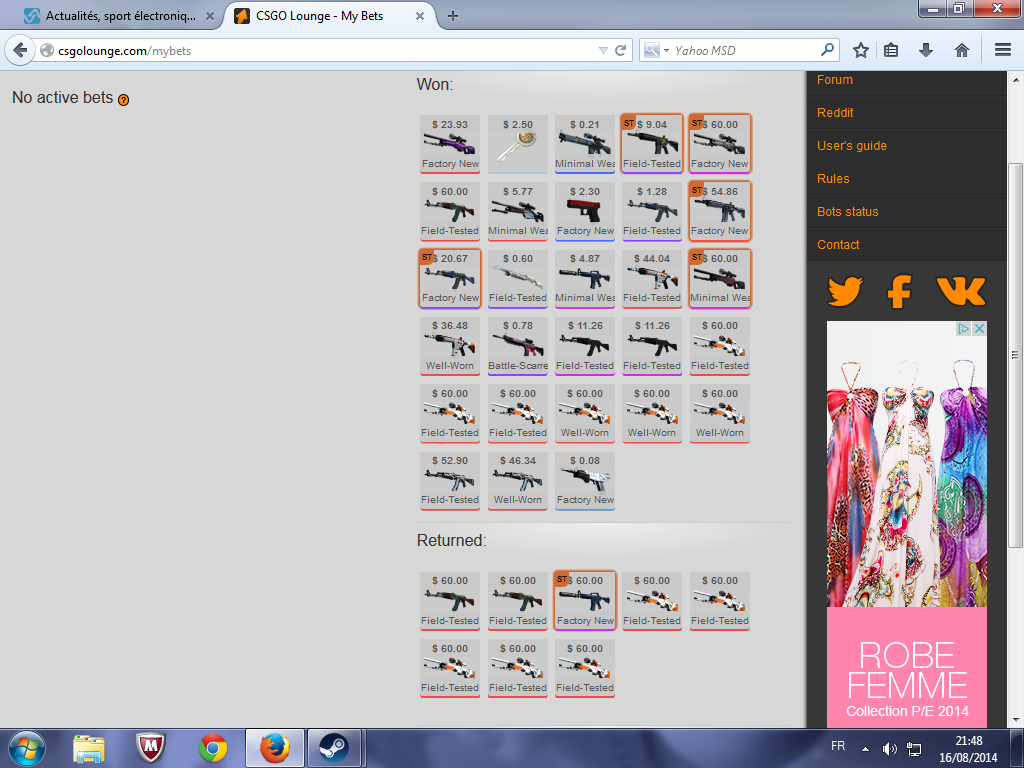Open the VK social icon link
1024x768 pixels.
click(x=960, y=291)
